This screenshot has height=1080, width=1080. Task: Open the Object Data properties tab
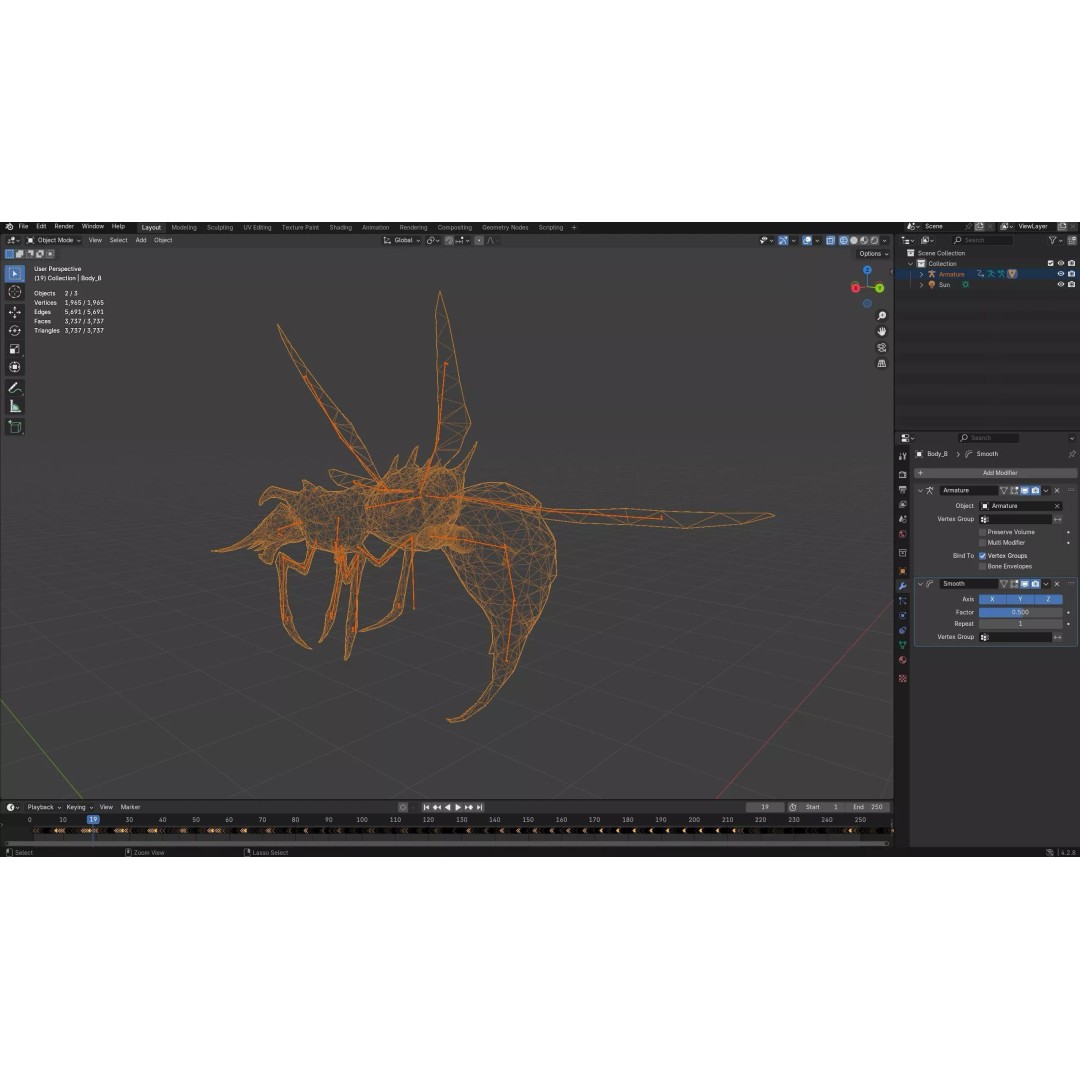[902, 645]
